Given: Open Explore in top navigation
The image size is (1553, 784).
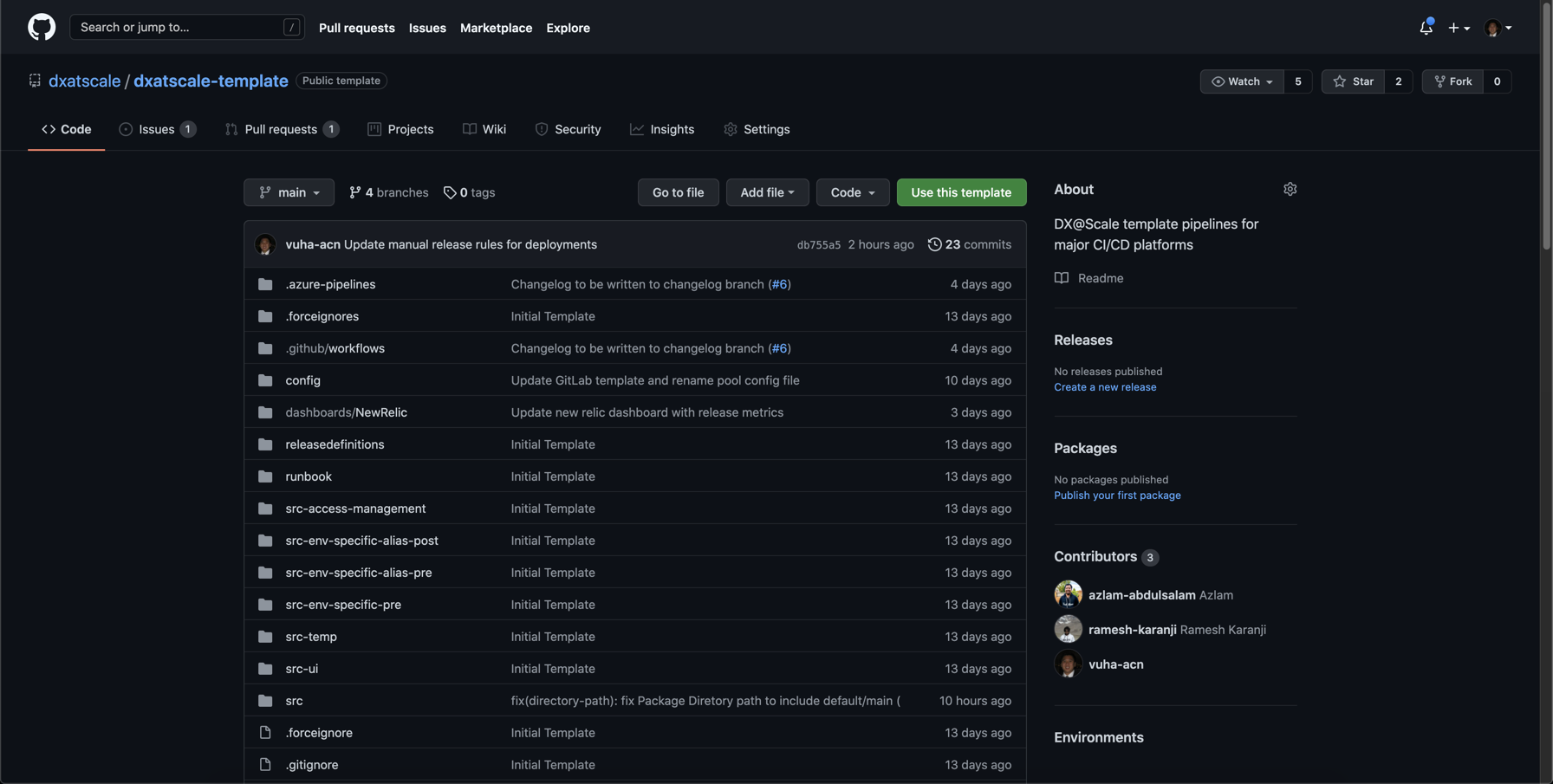Looking at the screenshot, I should [568, 28].
